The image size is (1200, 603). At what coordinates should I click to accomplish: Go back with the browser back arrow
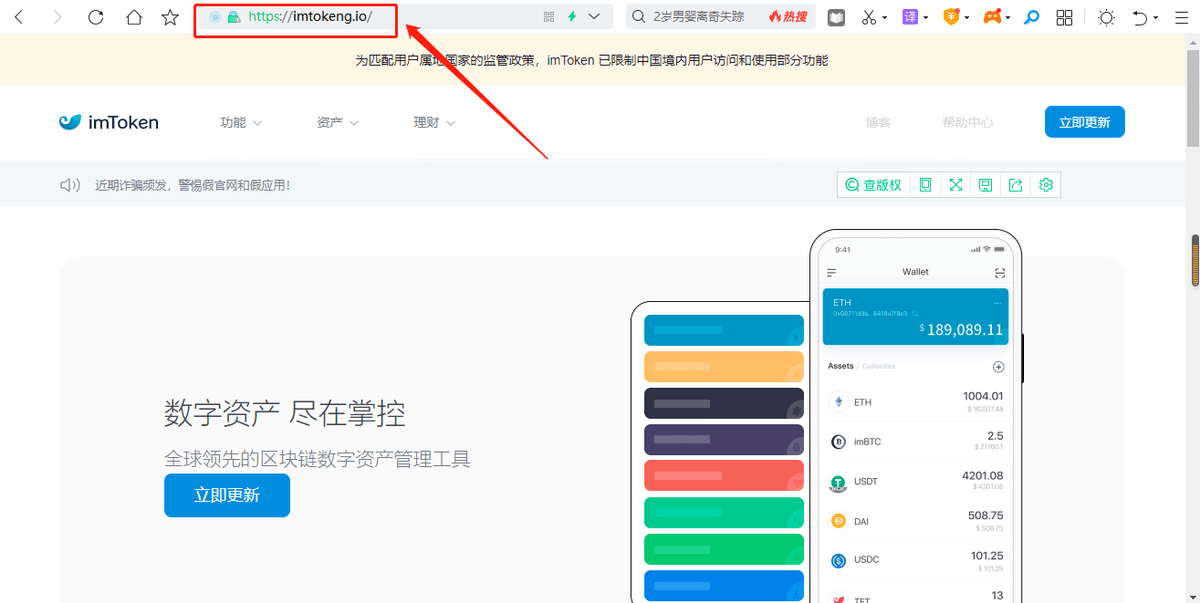[x=19, y=17]
